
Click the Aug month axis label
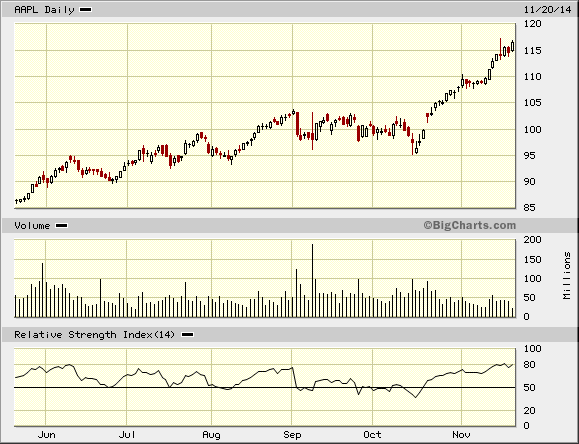211,435
